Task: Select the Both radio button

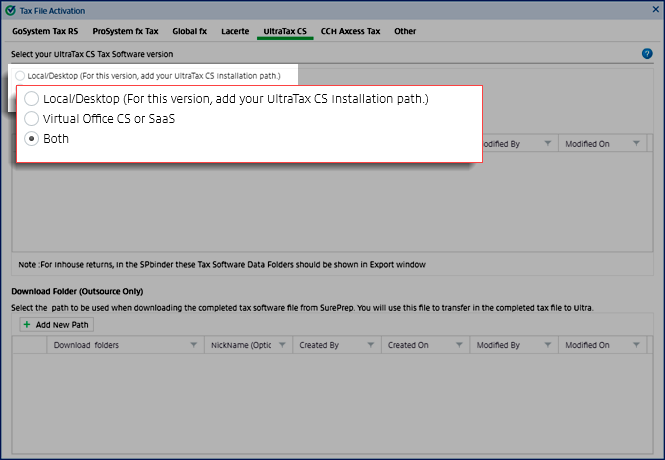Action: tap(32, 139)
